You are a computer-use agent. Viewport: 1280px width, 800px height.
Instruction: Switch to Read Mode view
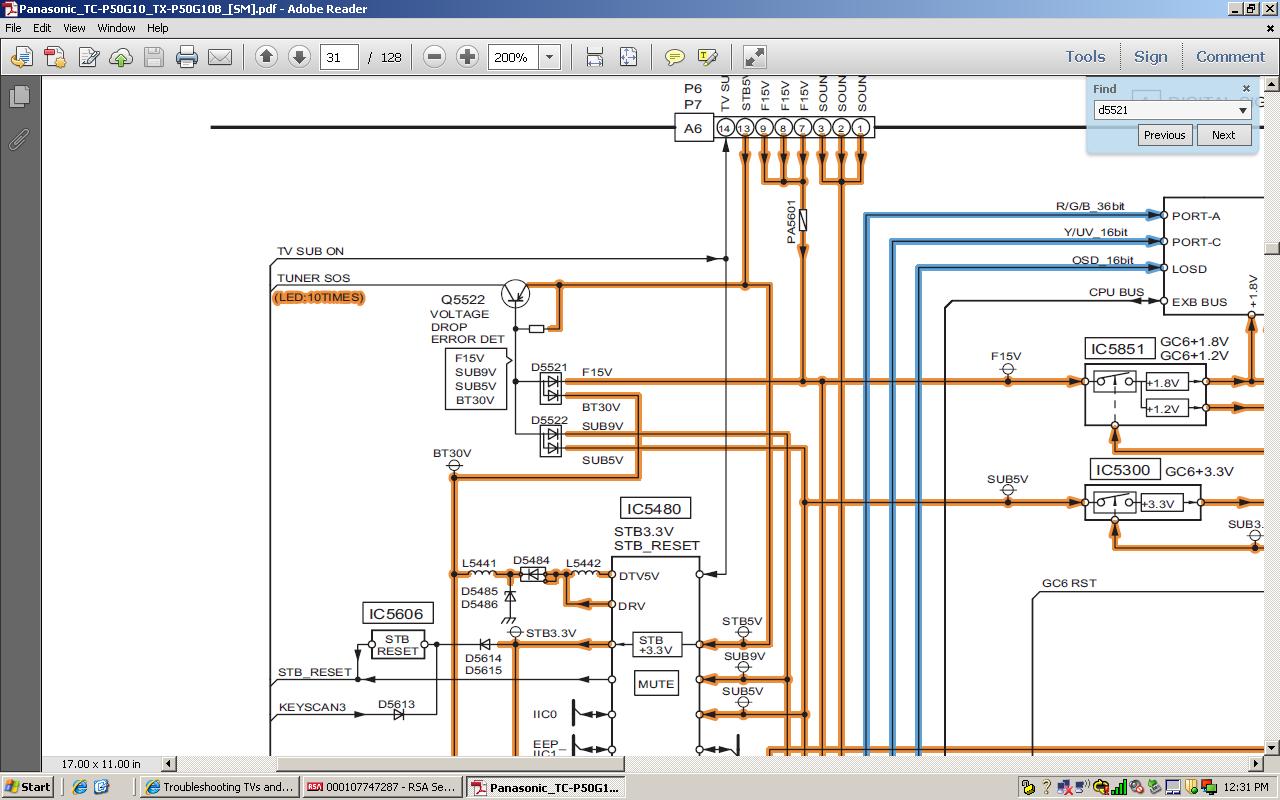click(x=755, y=57)
